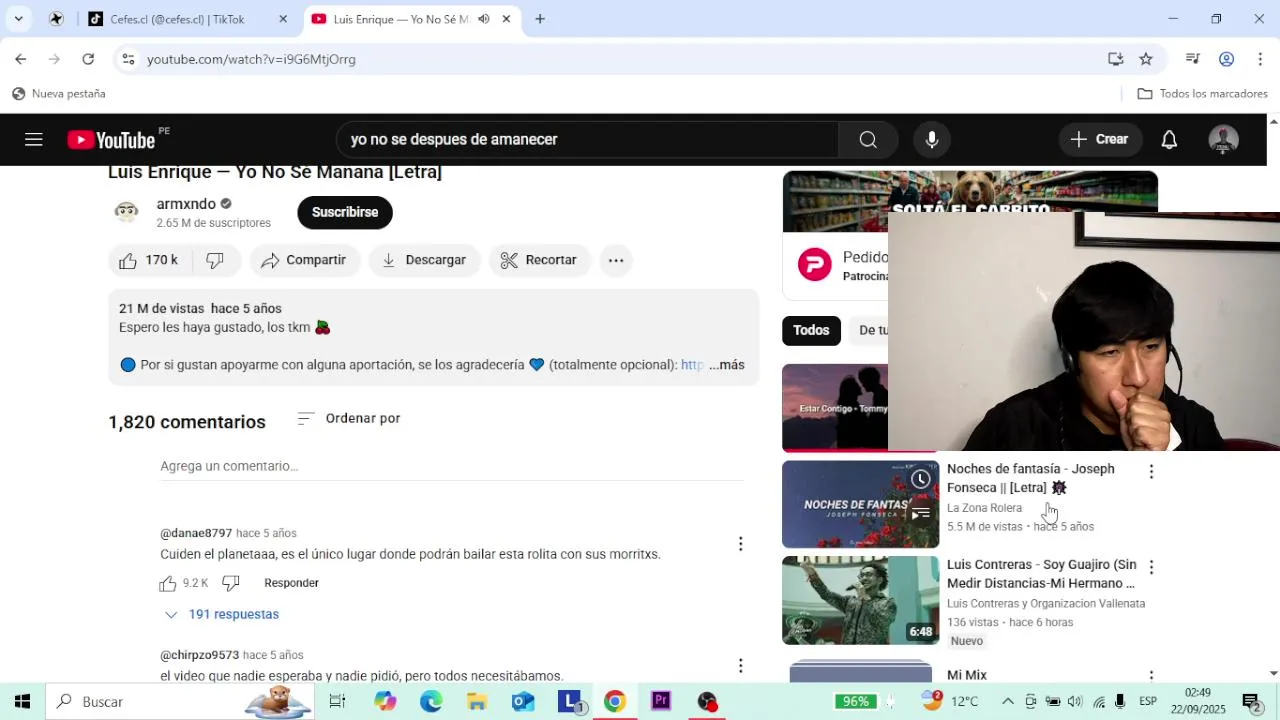Viewport: 1280px width, 720px height.
Task: Open options menu for @chirpzo9573 comment
Action: coord(740,666)
